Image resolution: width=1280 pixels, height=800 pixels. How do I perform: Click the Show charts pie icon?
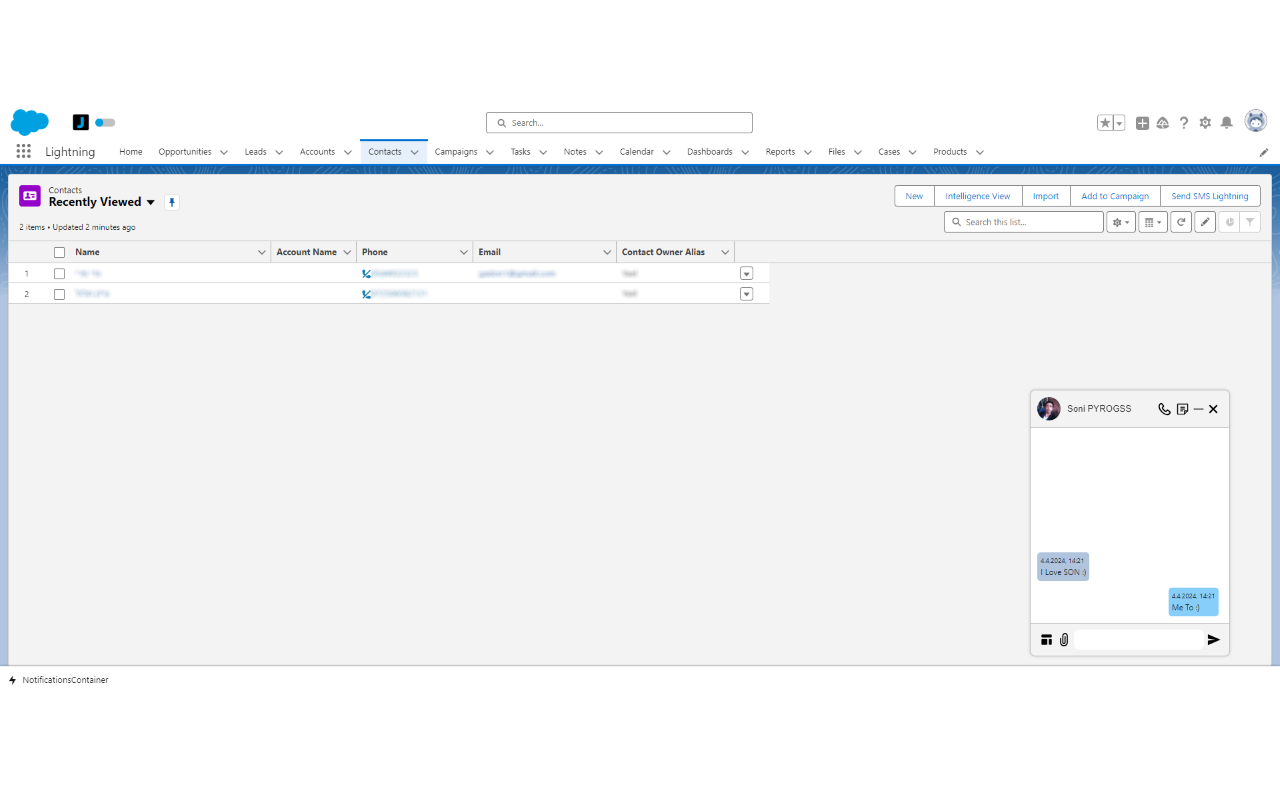[1229, 222]
